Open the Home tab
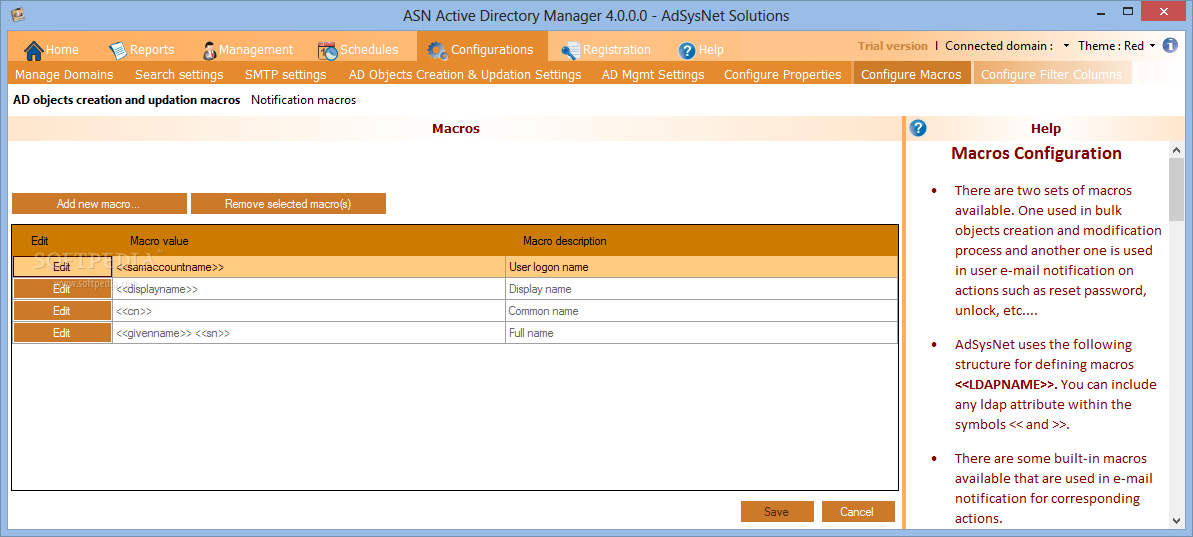Image resolution: width=1193 pixels, height=537 pixels. tap(62, 49)
